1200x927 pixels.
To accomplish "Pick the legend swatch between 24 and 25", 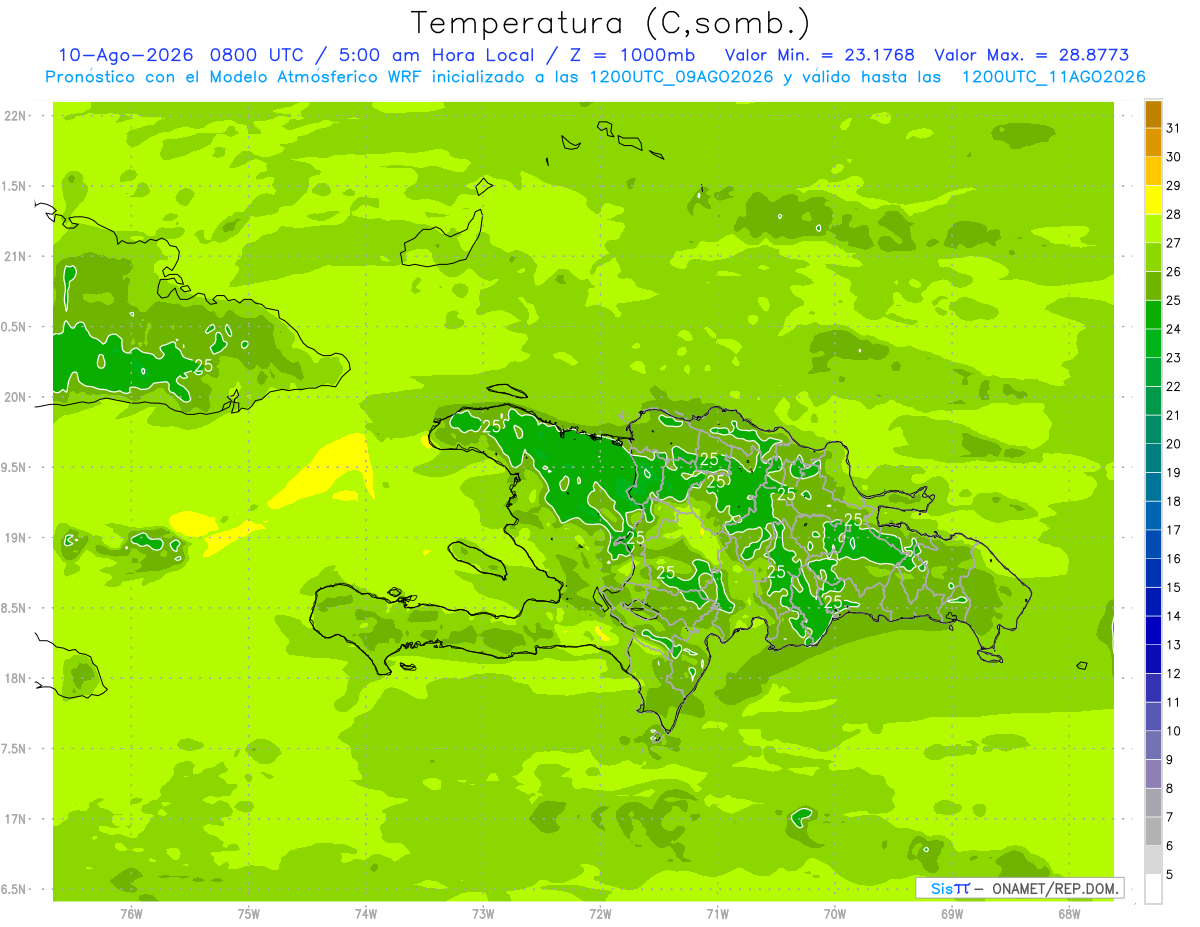I will point(1153,315).
